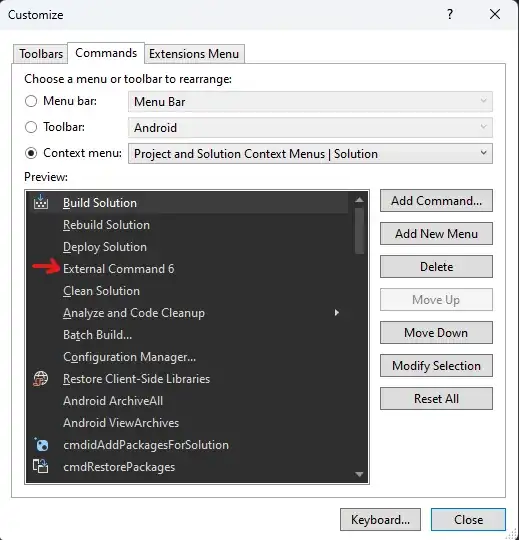The height and width of the screenshot is (540, 519).
Task: Click the preview list scroll down arrow
Action: click(x=359, y=475)
